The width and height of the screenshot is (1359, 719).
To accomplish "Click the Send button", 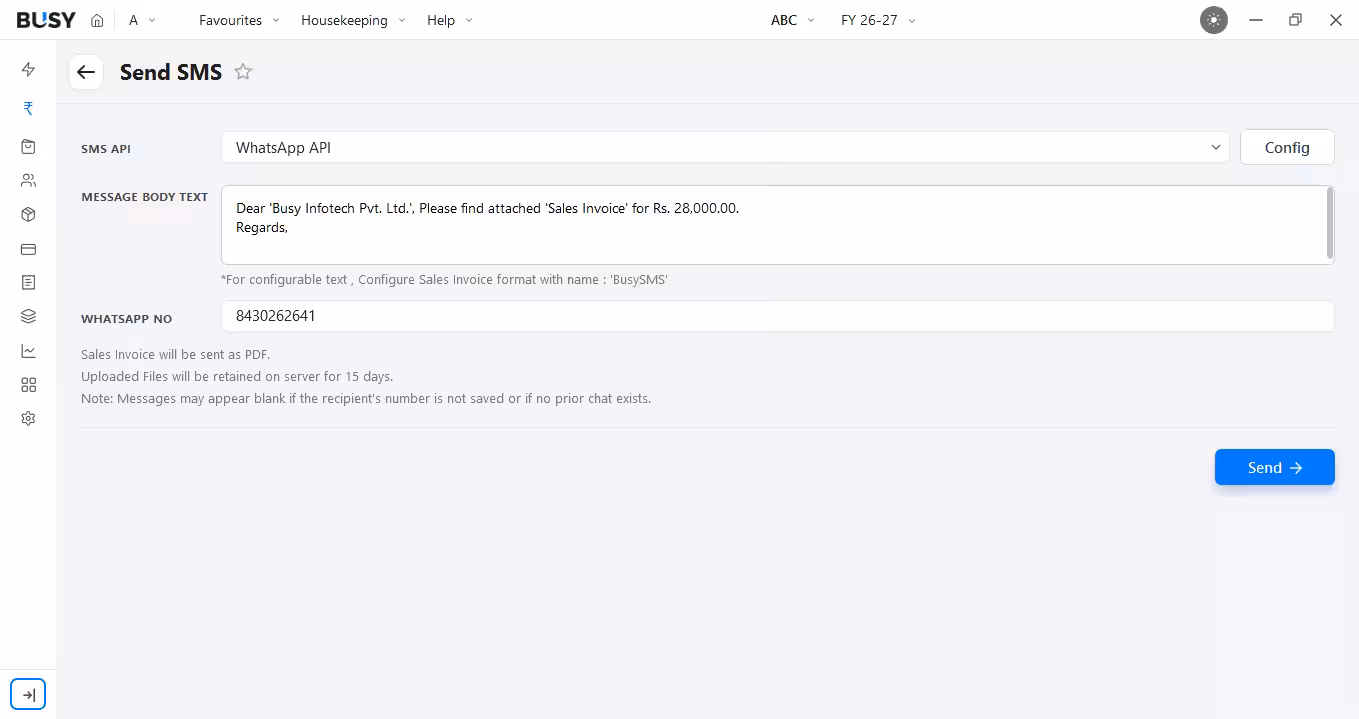I will coord(1275,467).
